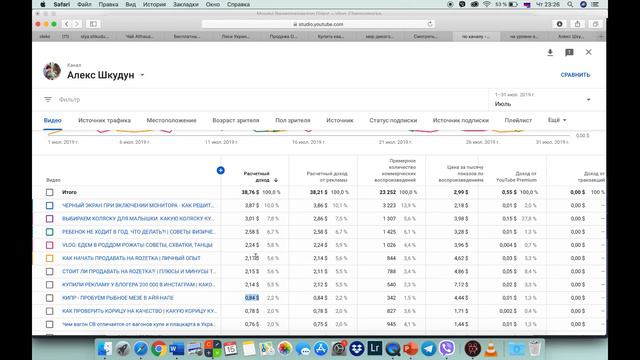The height and width of the screenshot is (360, 640).
Task: Check the ЧЕРНЫЙ ЭКРАН video checkbox
Action: tap(49, 205)
